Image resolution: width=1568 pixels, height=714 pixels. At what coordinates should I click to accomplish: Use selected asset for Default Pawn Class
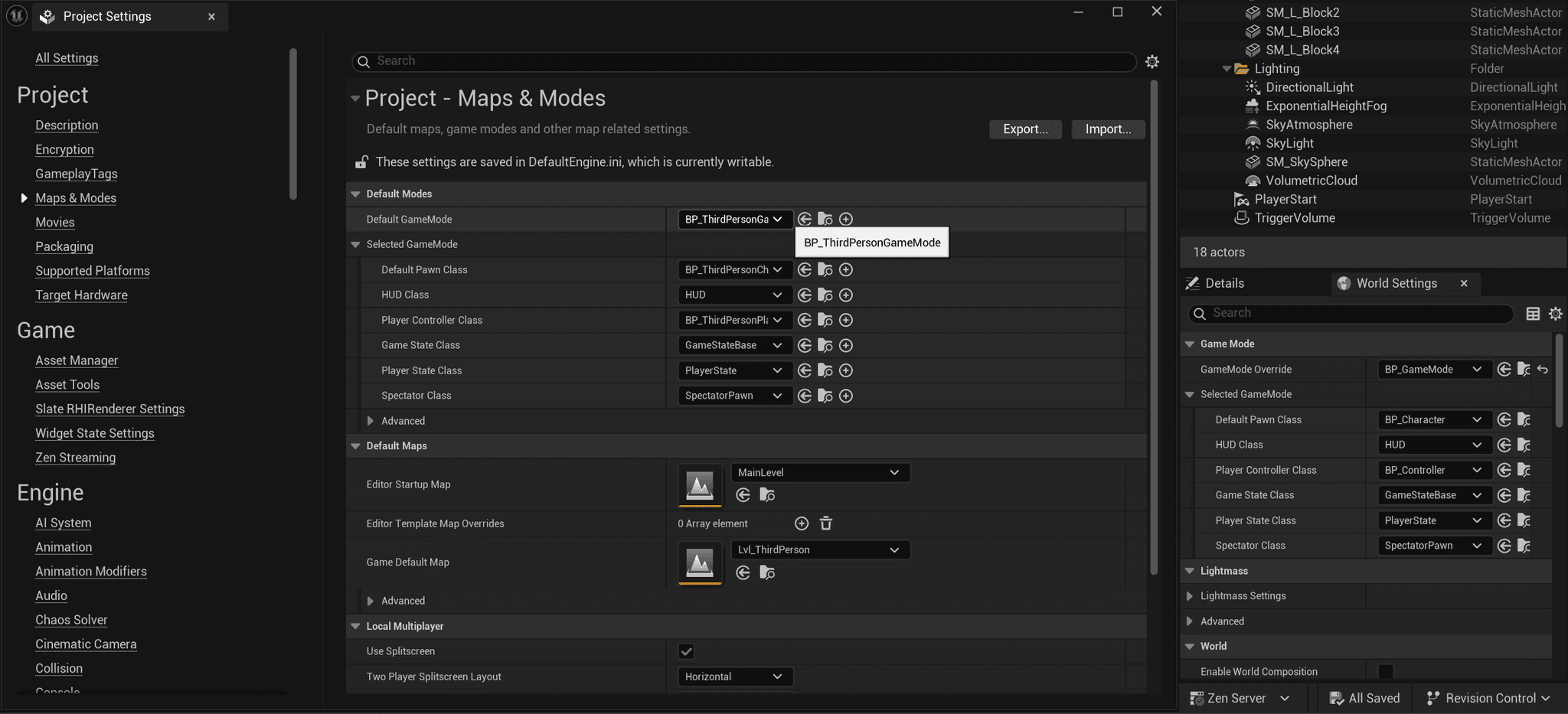(804, 270)
